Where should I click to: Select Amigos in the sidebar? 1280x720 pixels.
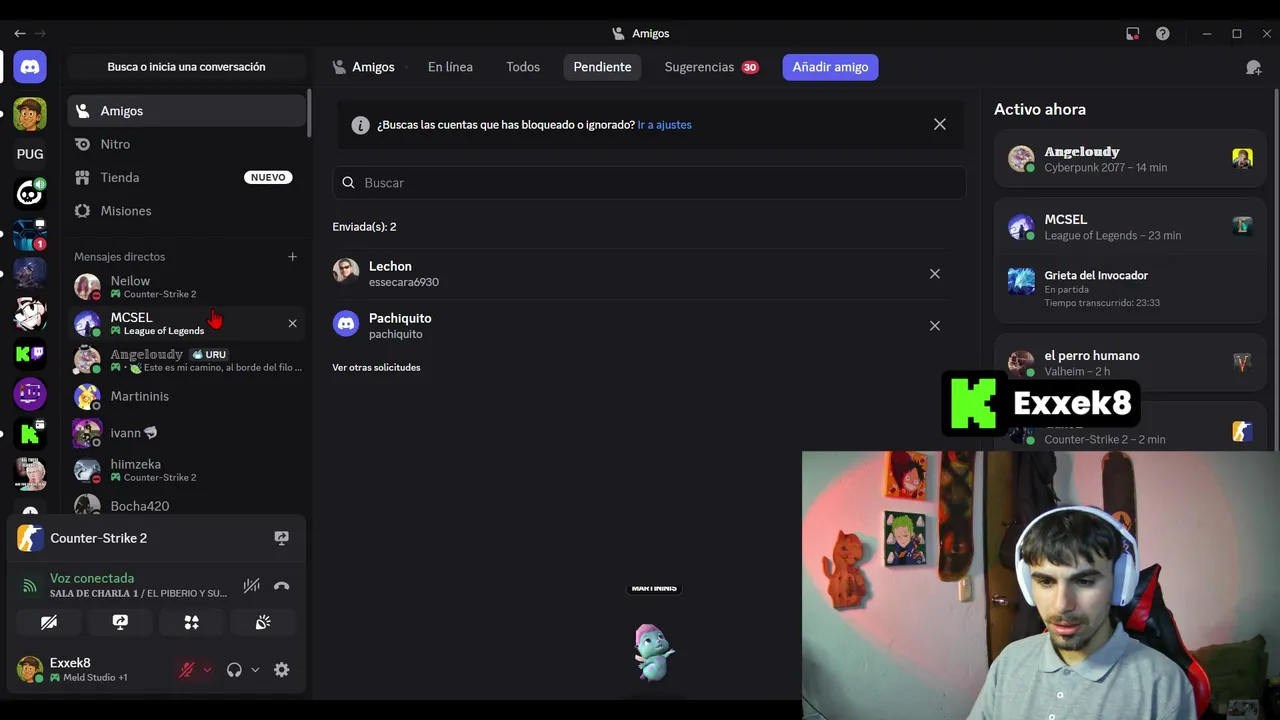(186, 111)
